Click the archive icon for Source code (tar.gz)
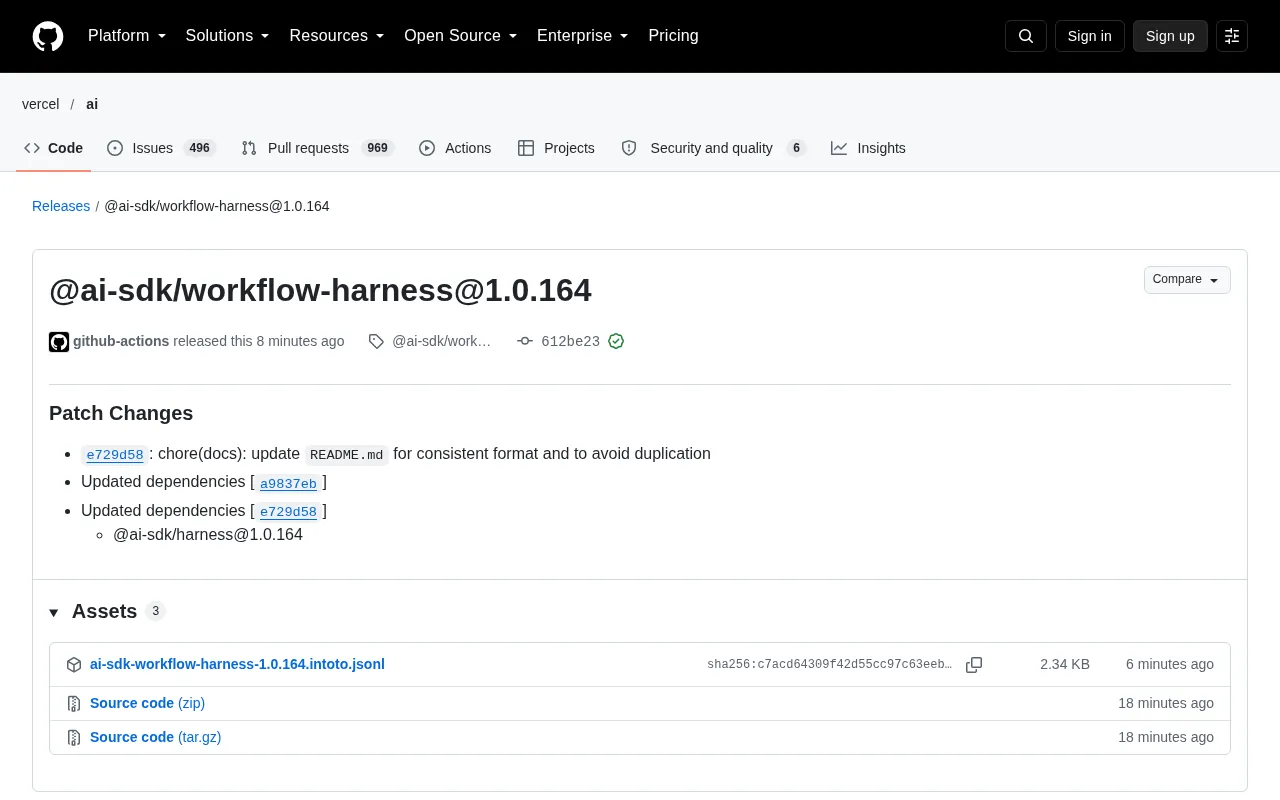The height and width of the screenshot is (800, 1280). point(74,738)
